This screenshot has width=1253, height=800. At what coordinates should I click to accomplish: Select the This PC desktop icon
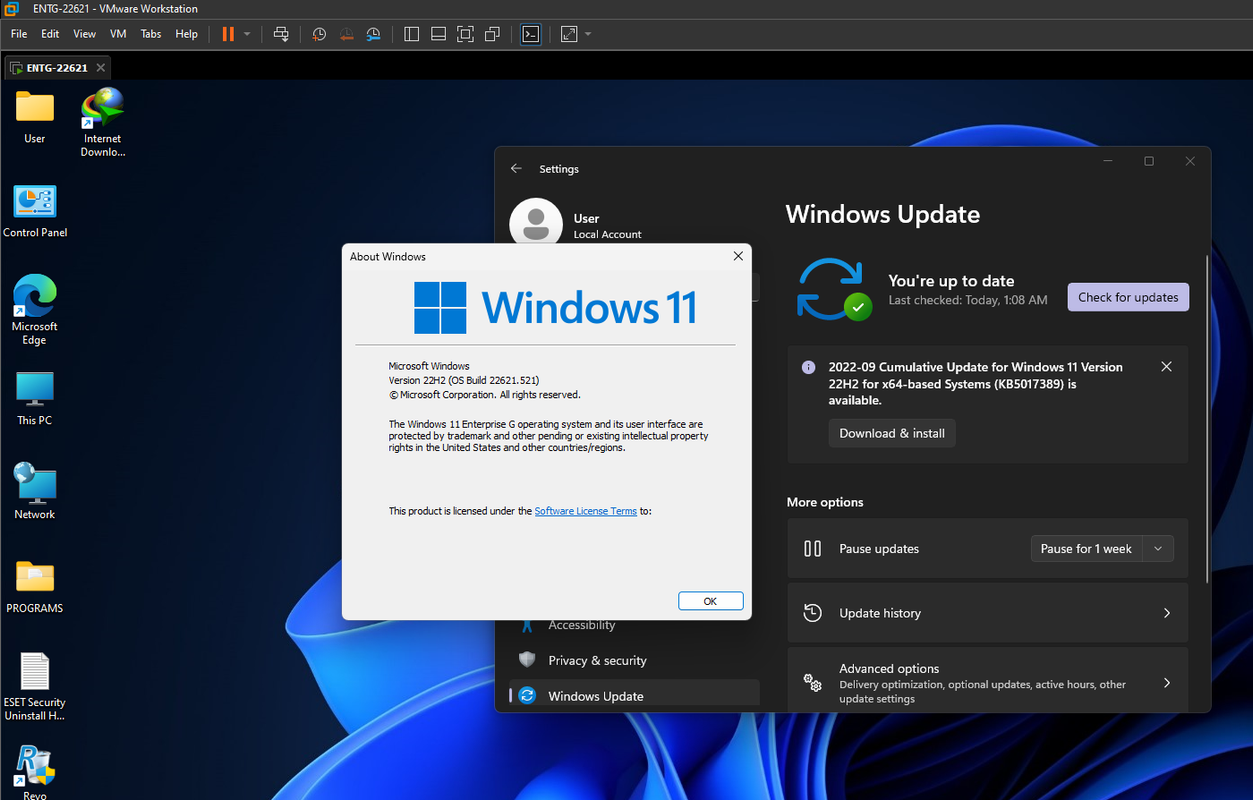coord(35,398)
